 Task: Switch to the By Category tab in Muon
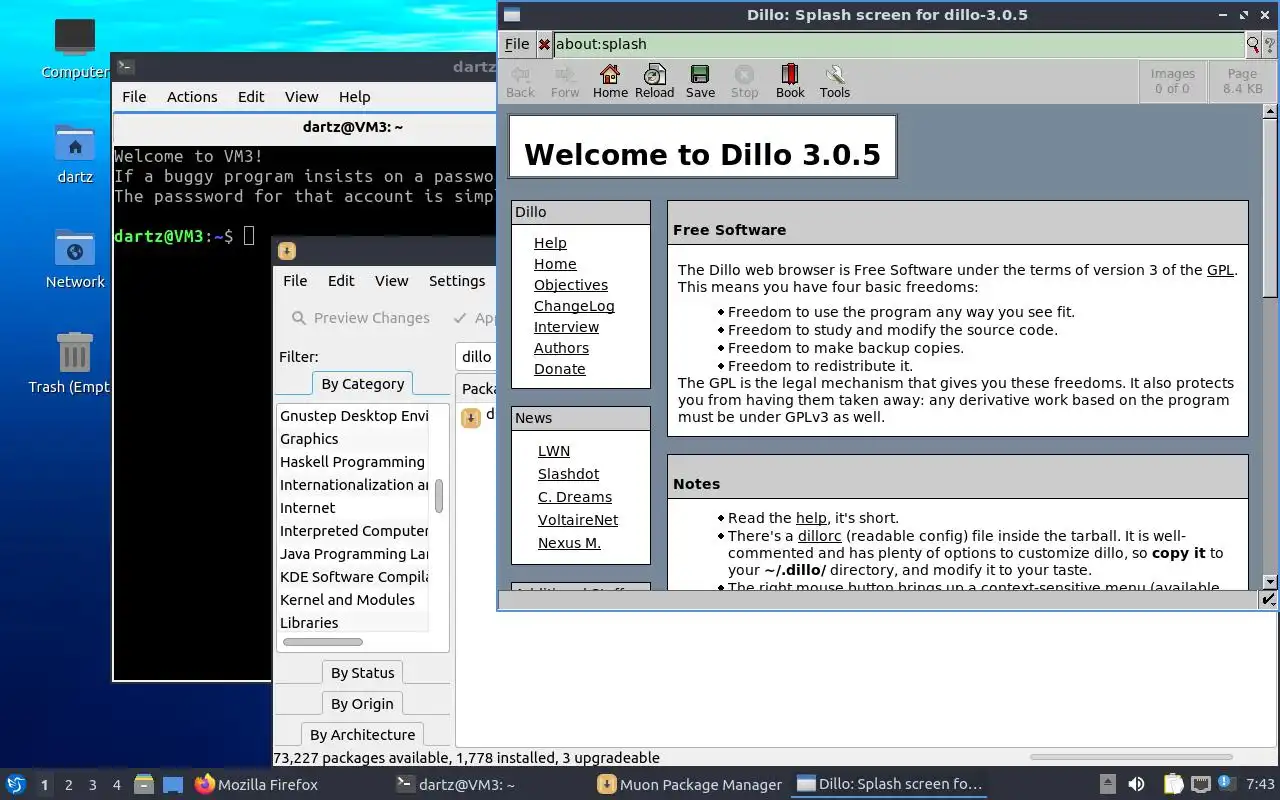point(362,384)
